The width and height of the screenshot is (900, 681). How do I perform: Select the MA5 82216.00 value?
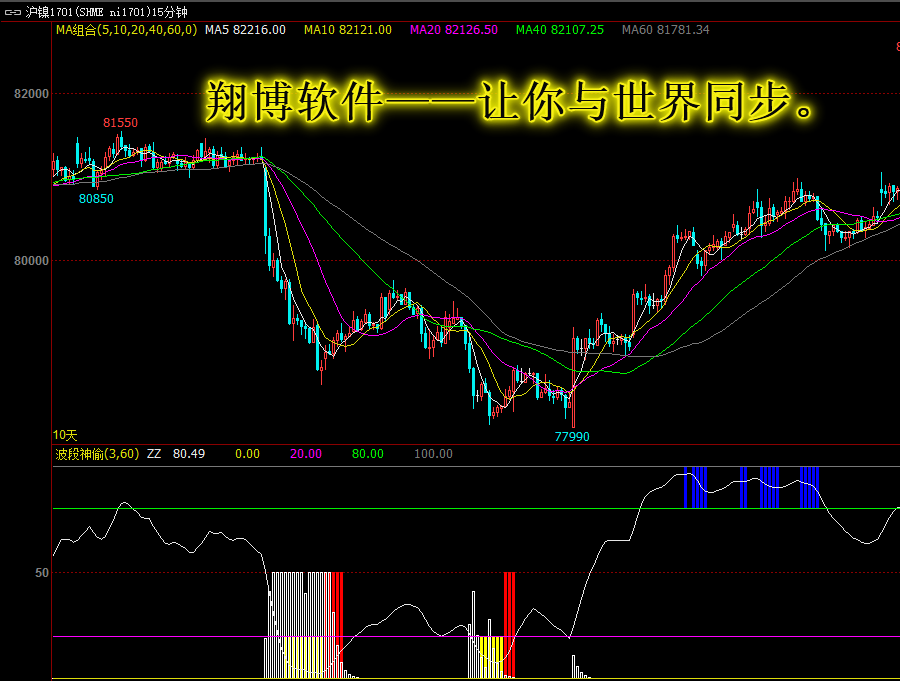coord(245,30)
